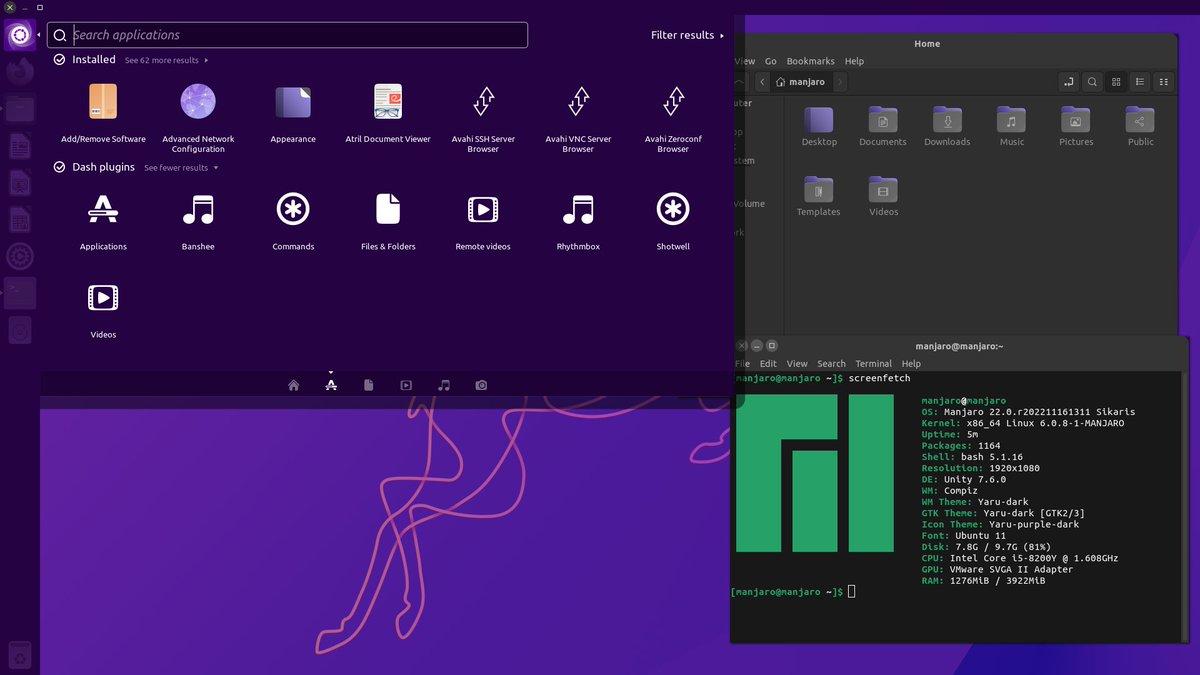Switch to the Applications lens icon
Screen dimensions: 1200x675
tap(331, 385)
